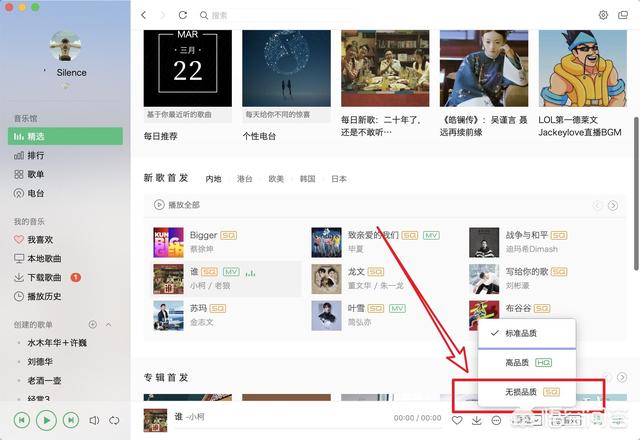The width and height of the screenshot is (640, 440).
Task: Go to next page of 新歌首发
Action: 612,205
